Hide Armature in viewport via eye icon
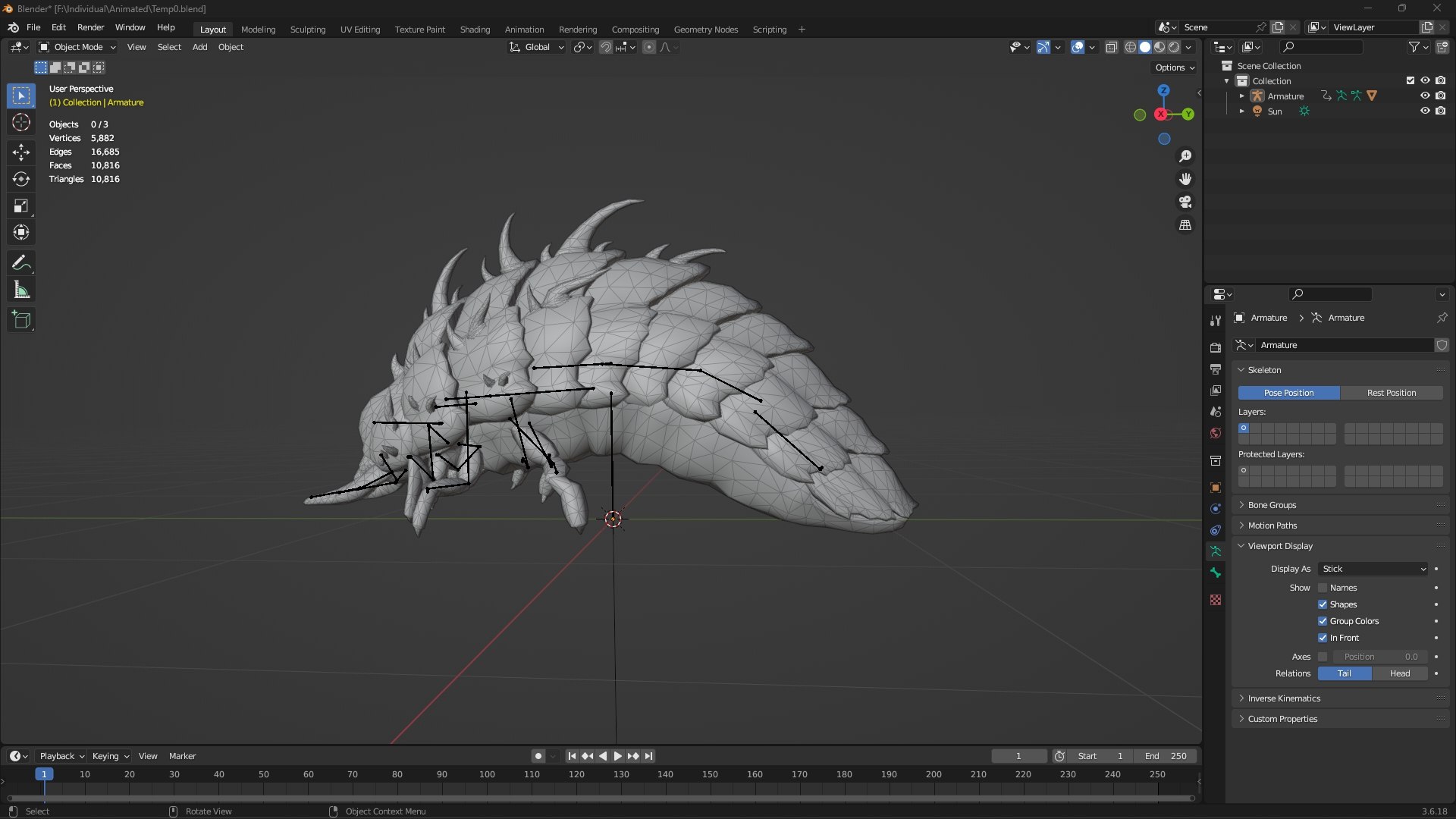 (x=1425, y=96)
